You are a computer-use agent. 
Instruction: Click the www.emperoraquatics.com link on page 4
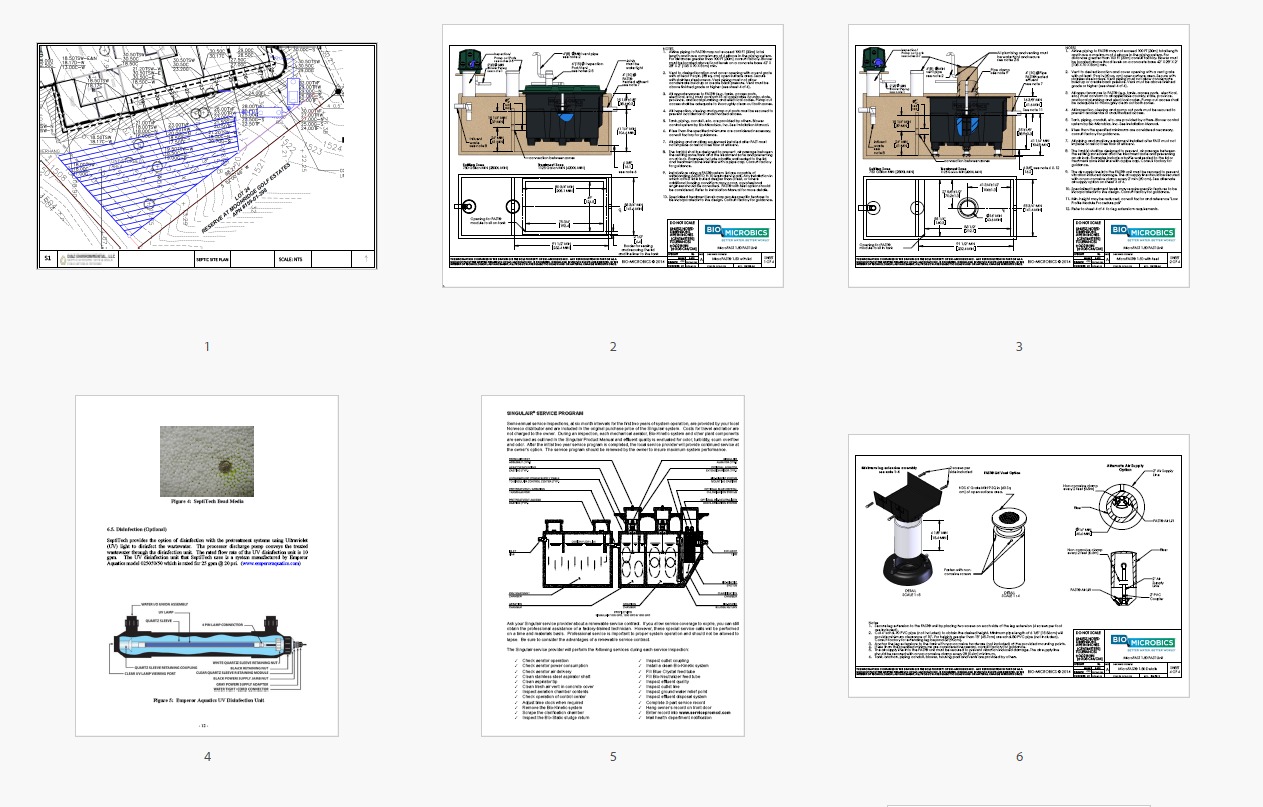pos(272,564)
